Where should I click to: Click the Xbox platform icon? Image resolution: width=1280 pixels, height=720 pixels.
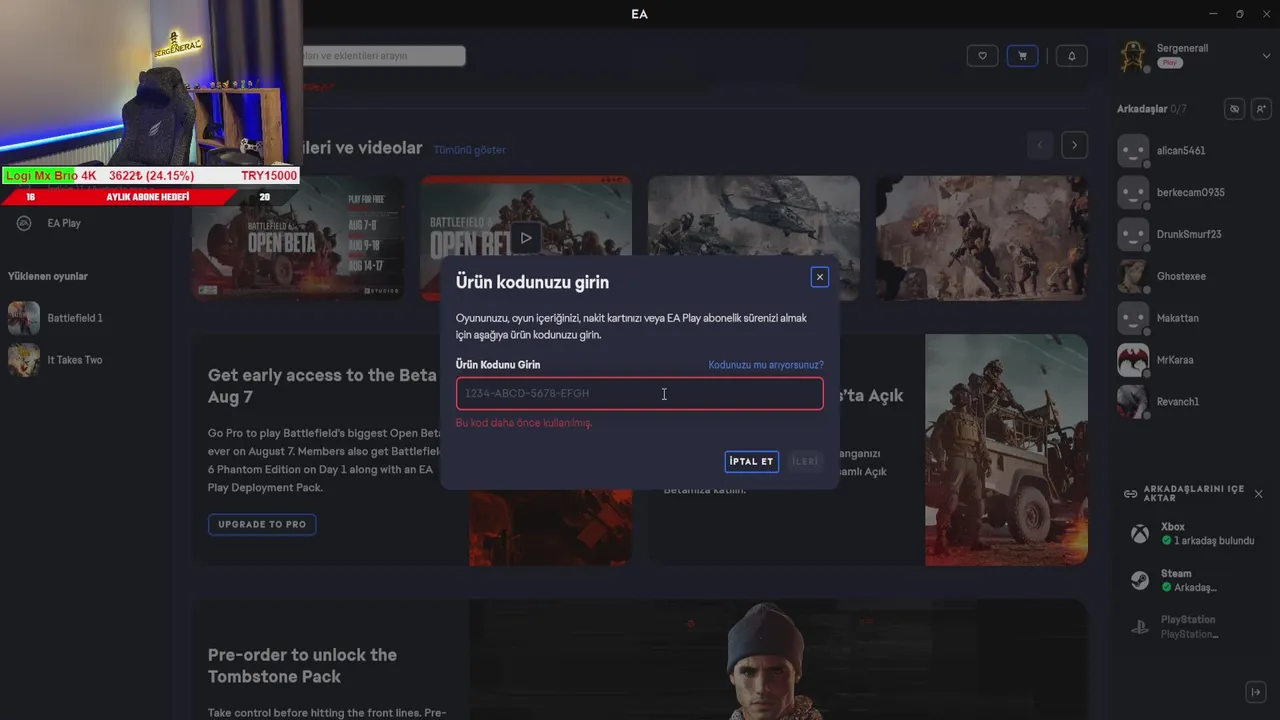click(x=1139, y=534)
